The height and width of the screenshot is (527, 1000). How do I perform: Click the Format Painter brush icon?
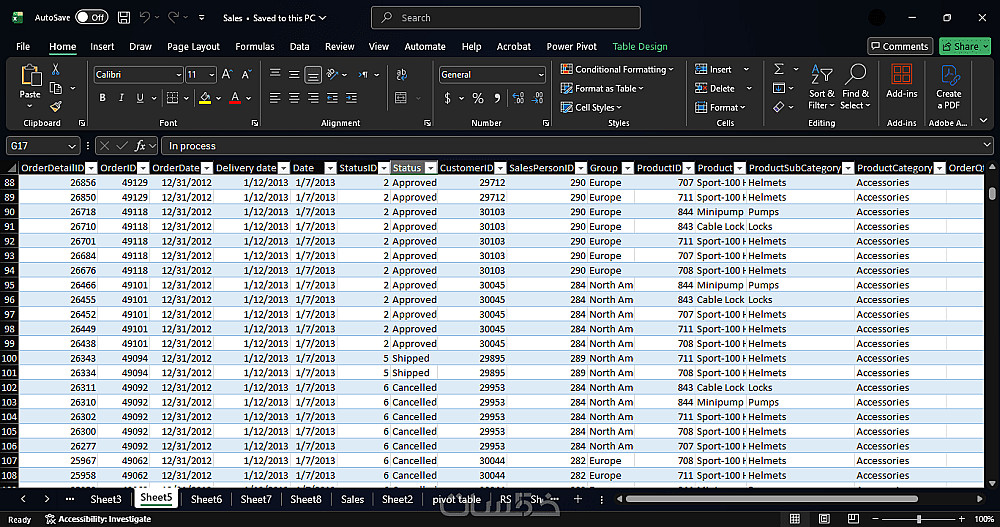(x=56, y=106)
